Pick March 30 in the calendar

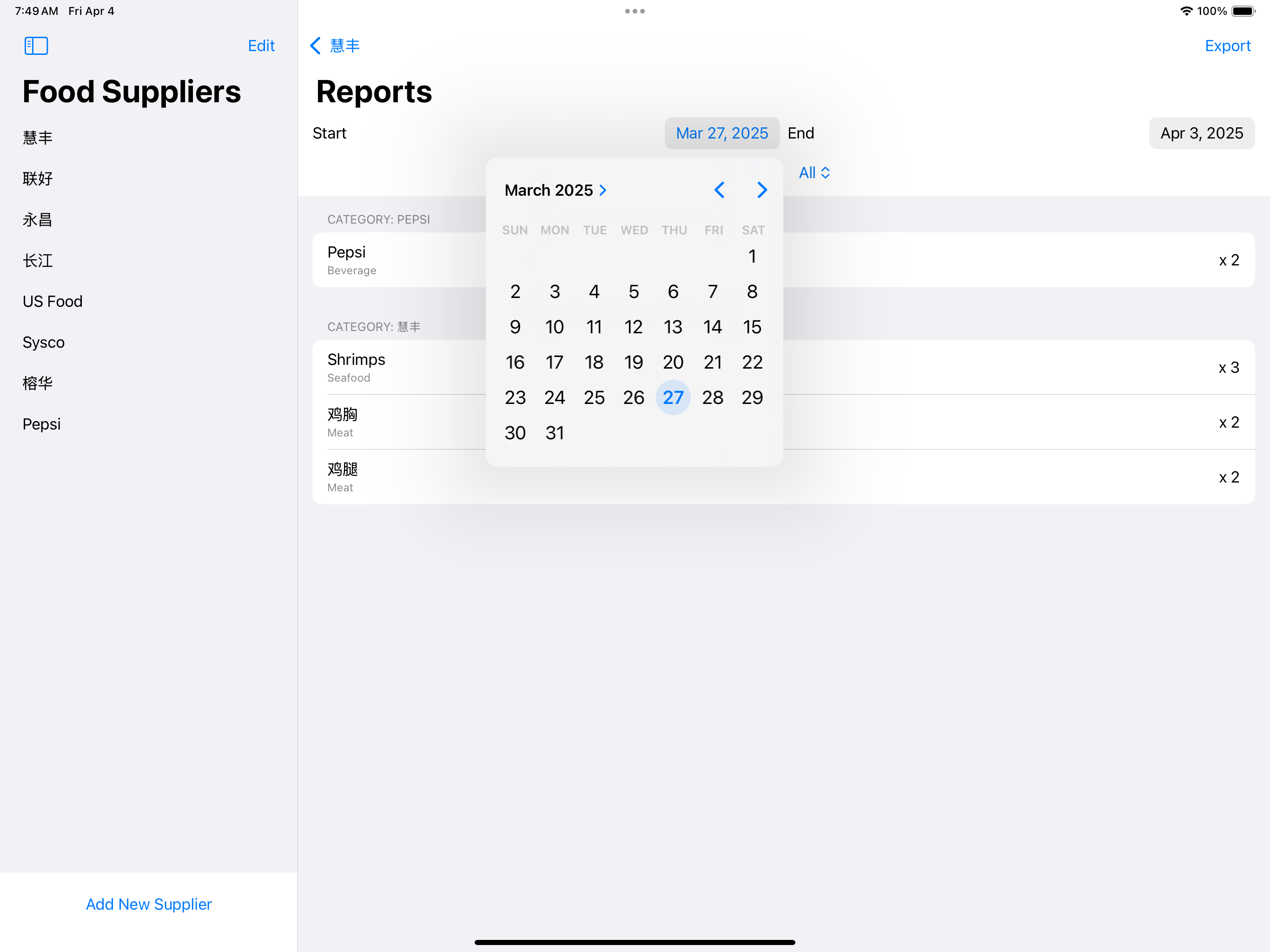click(x=515, y=433)
